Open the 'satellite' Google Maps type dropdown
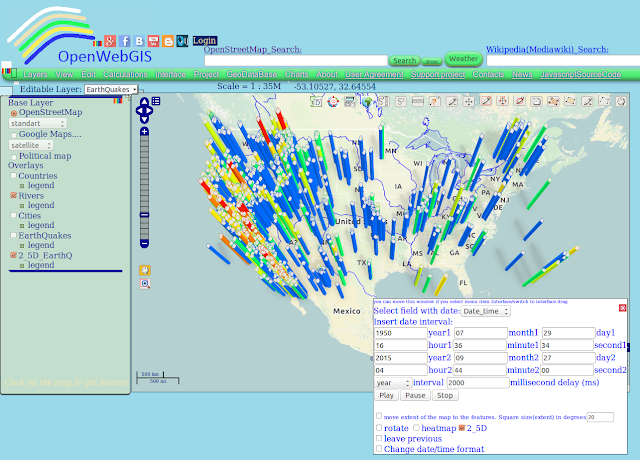The width and height of the screenshot is (640, 460). click(x=31, y=145)
